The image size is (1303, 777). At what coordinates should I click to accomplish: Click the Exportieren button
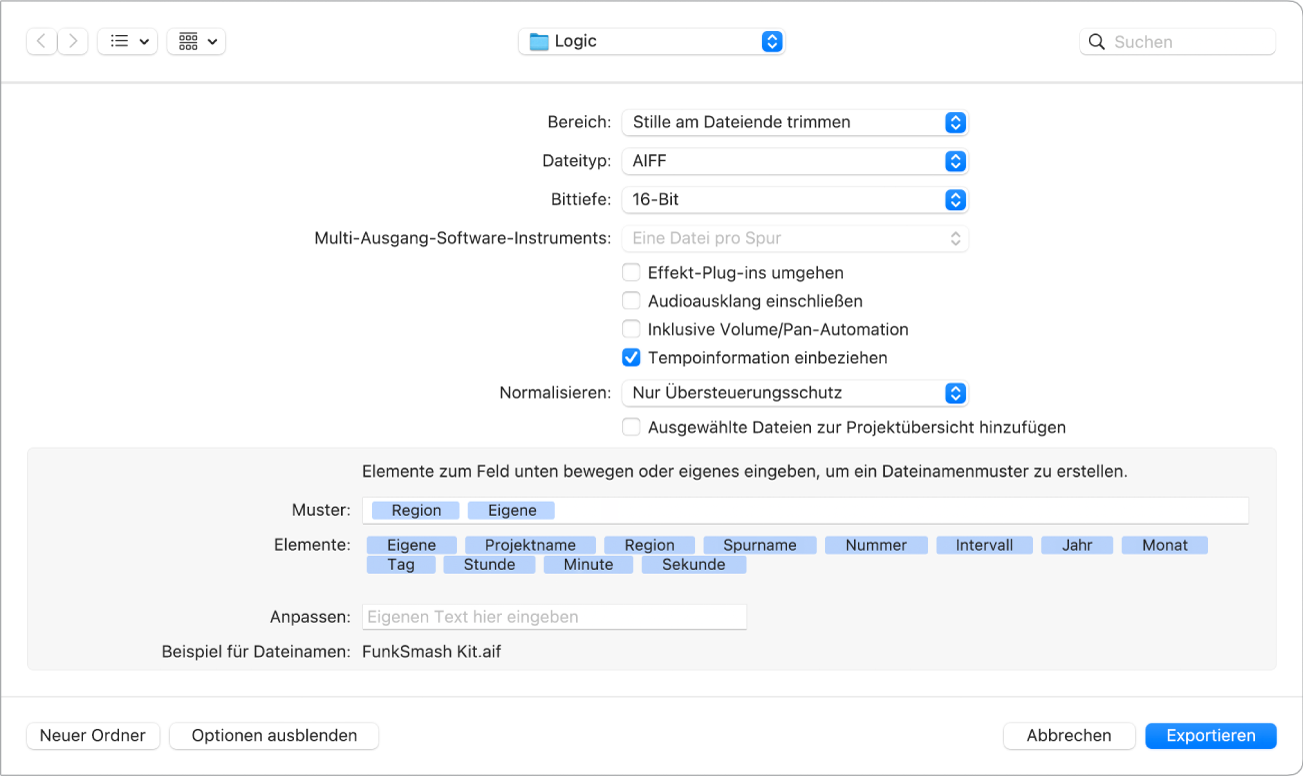coord(1210,735)
